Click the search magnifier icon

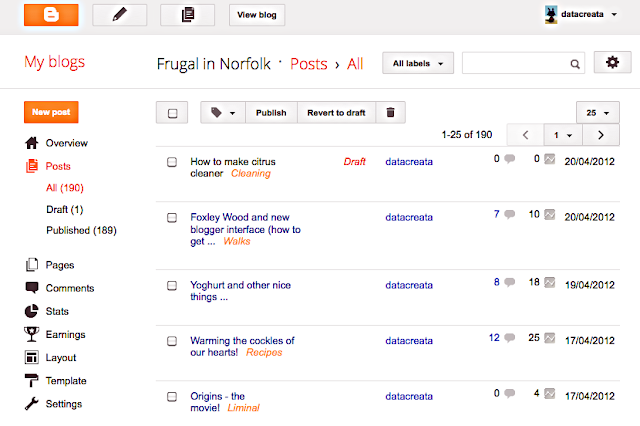coord(575,64)
